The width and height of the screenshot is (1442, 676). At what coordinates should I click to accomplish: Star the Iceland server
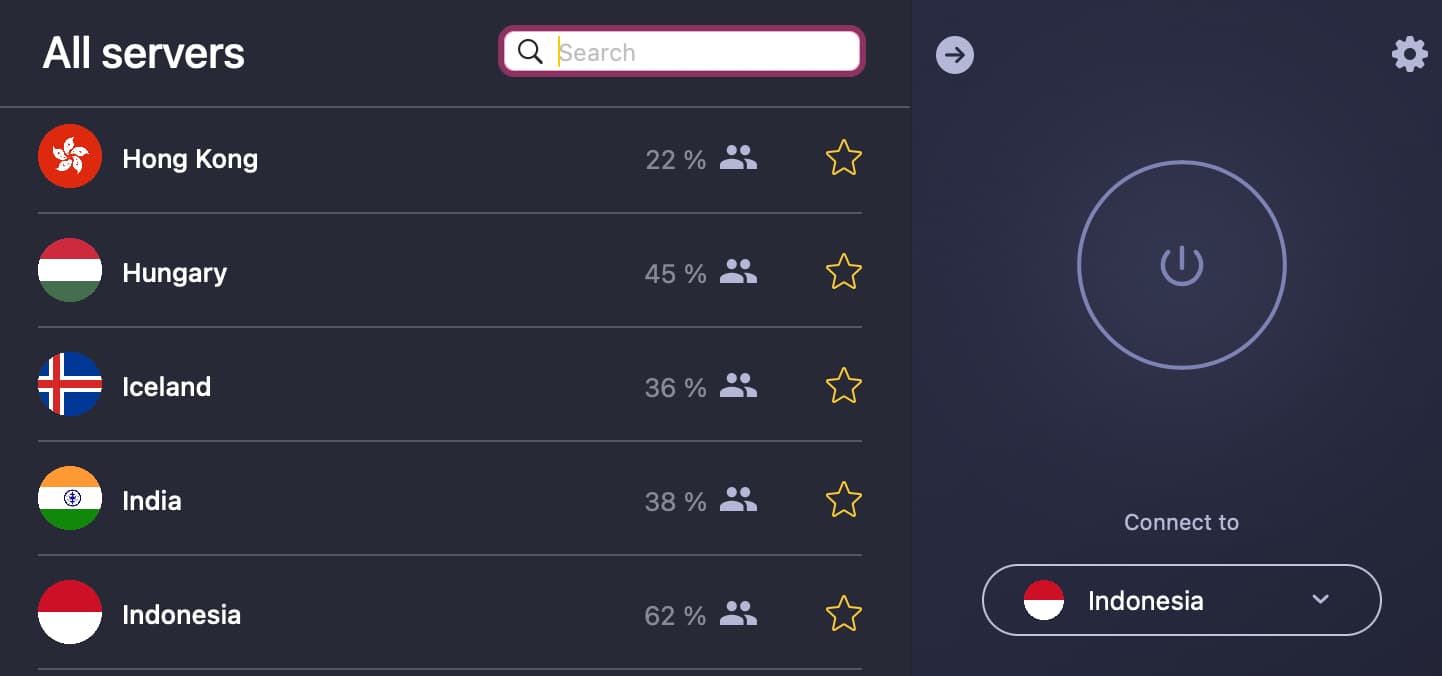844,386
